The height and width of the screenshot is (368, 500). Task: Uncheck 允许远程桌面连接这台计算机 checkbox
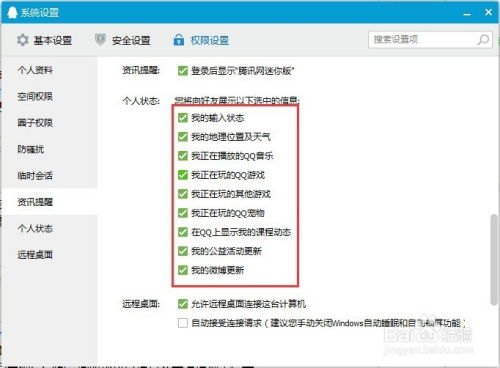point(183,304)
